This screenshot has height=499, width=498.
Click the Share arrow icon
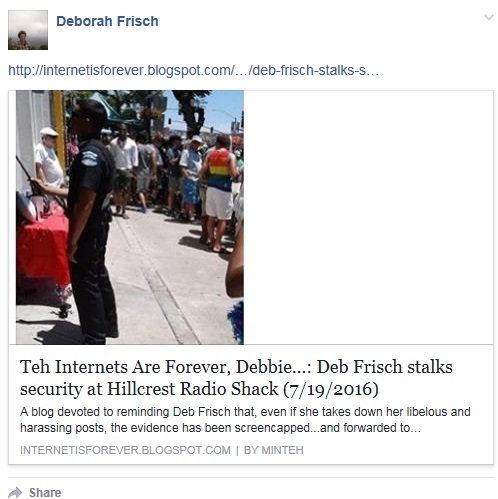click(x=15, y=492)
